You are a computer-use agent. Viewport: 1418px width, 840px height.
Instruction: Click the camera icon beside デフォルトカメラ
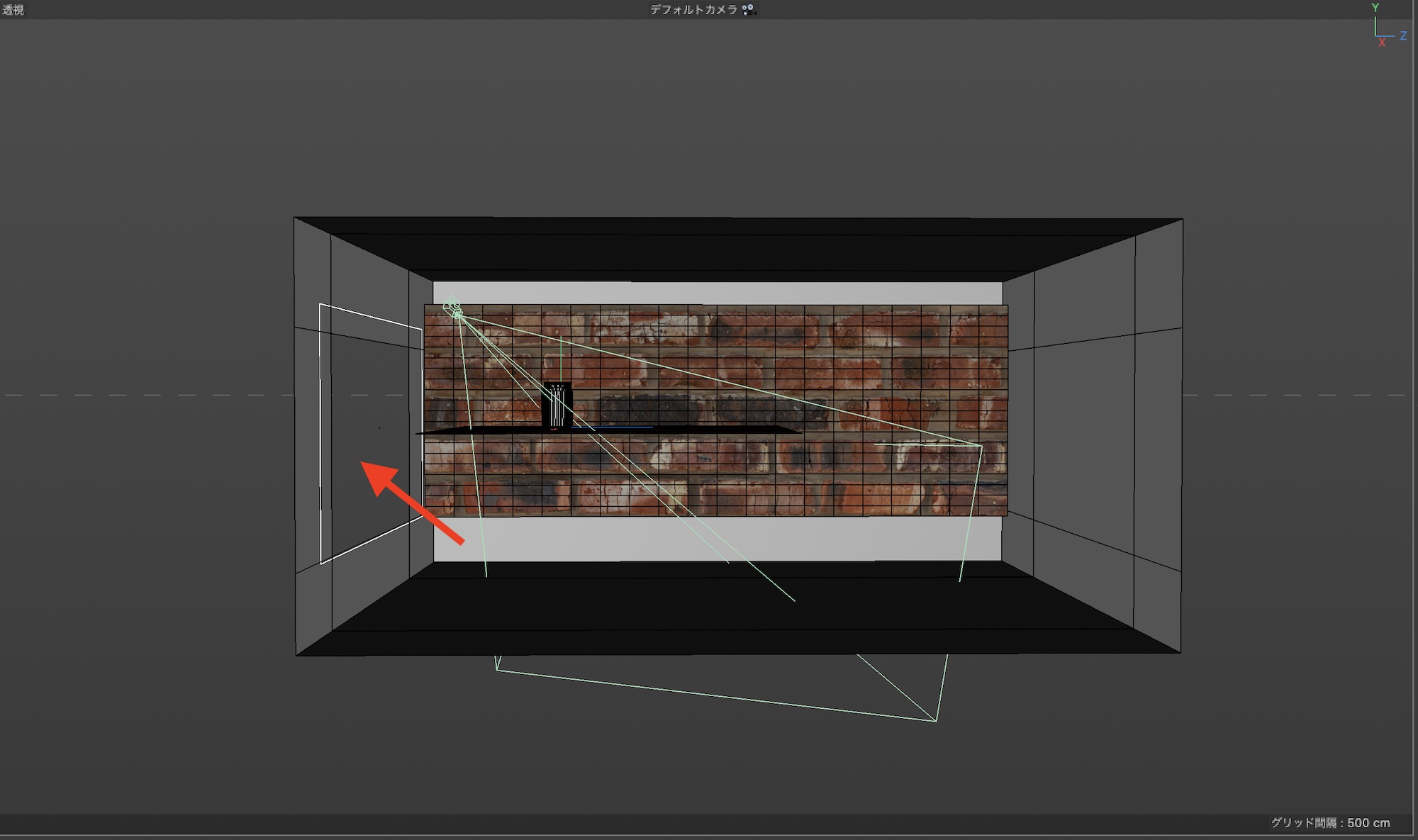[x=749, y=9]
